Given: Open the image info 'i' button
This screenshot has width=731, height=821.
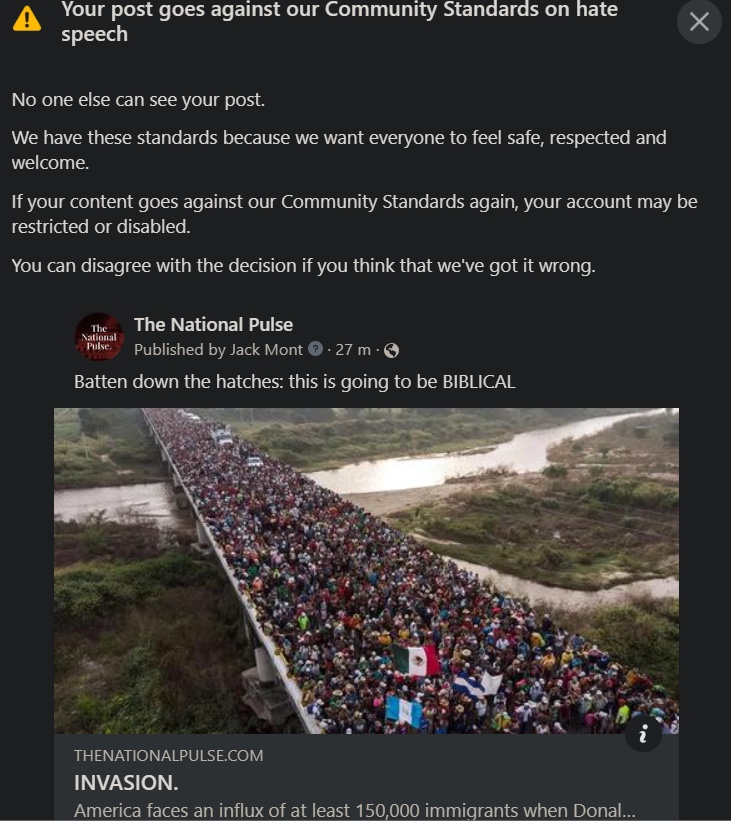Looking at the screenshot, I should tap(643, 733).
